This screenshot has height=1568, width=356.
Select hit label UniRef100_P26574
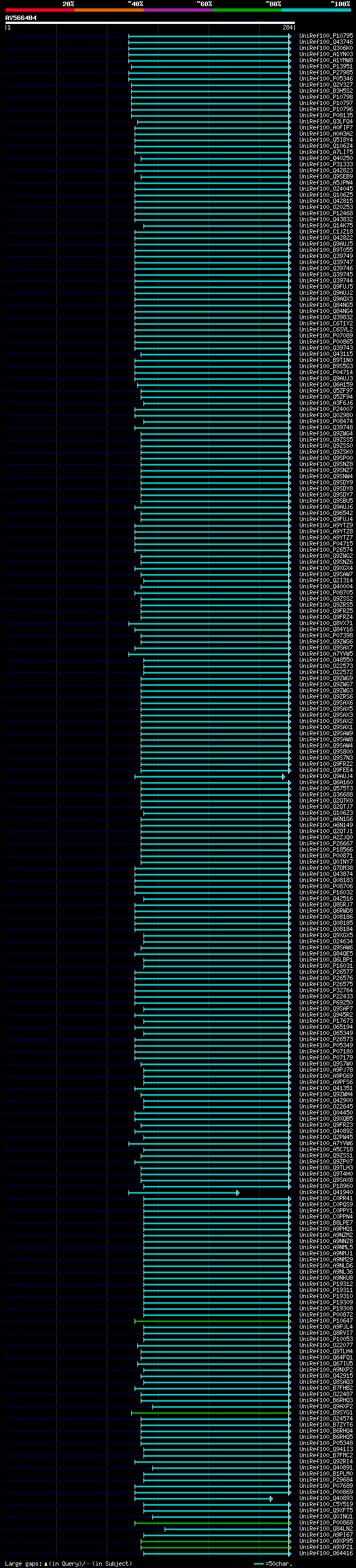coord(326,550)
